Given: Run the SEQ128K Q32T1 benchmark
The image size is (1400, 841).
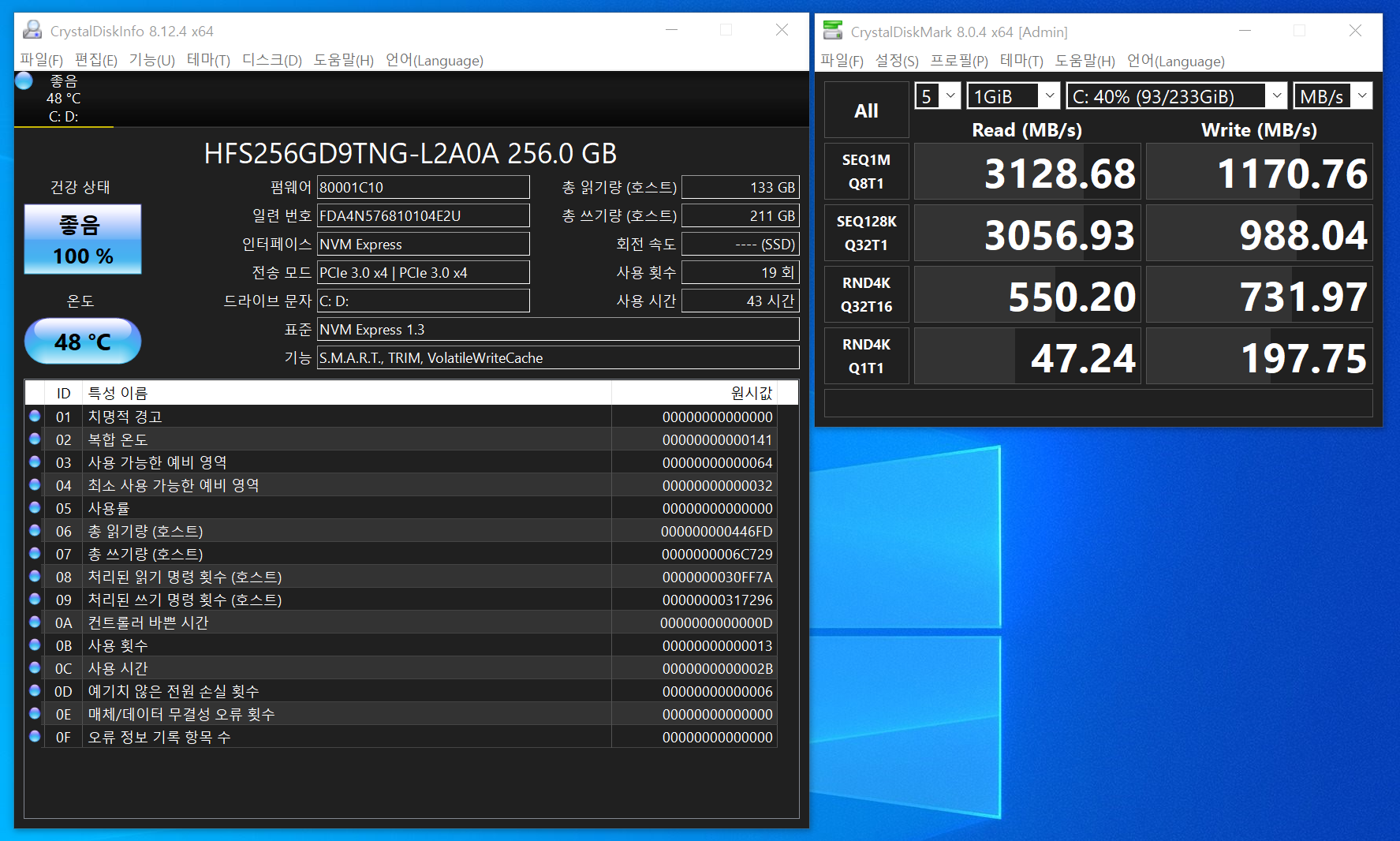Looking at the screenshot, I should pos(866,233).
